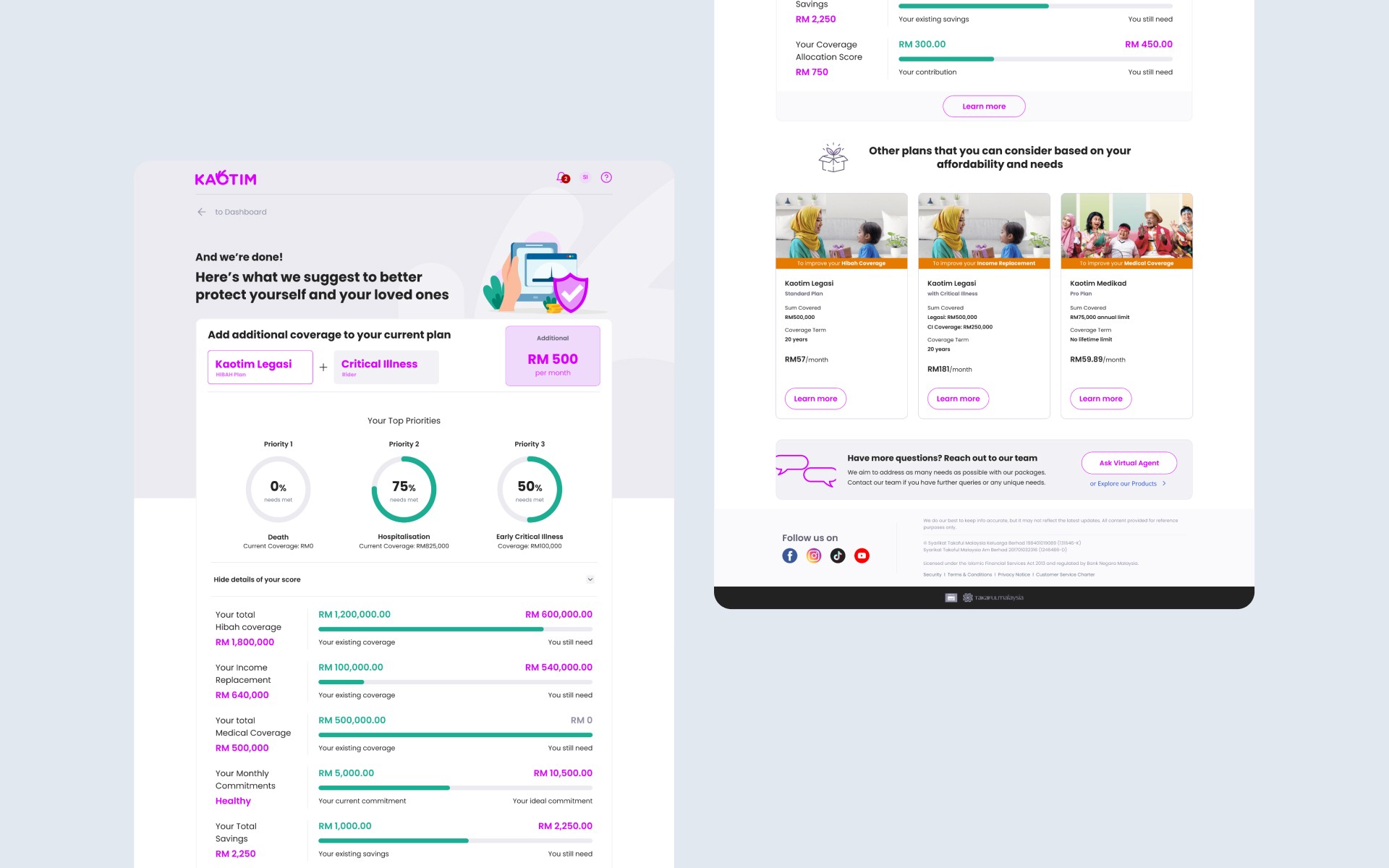1389x868 pixels.
Task: Open the Facebook social icon
Action: pyautogui.click(x=789, y=556)
